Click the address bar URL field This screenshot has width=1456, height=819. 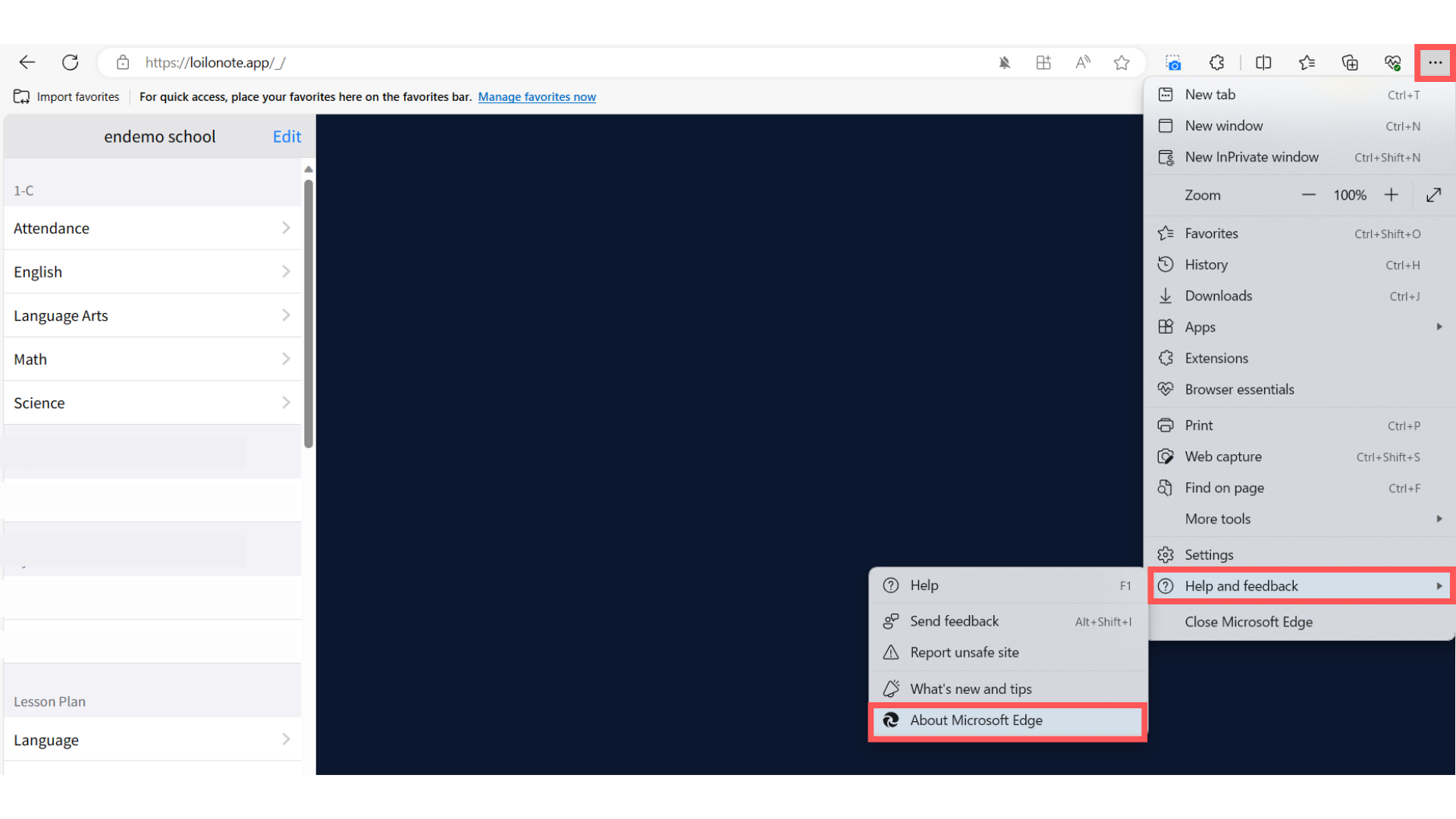click(x=531, y=62)
